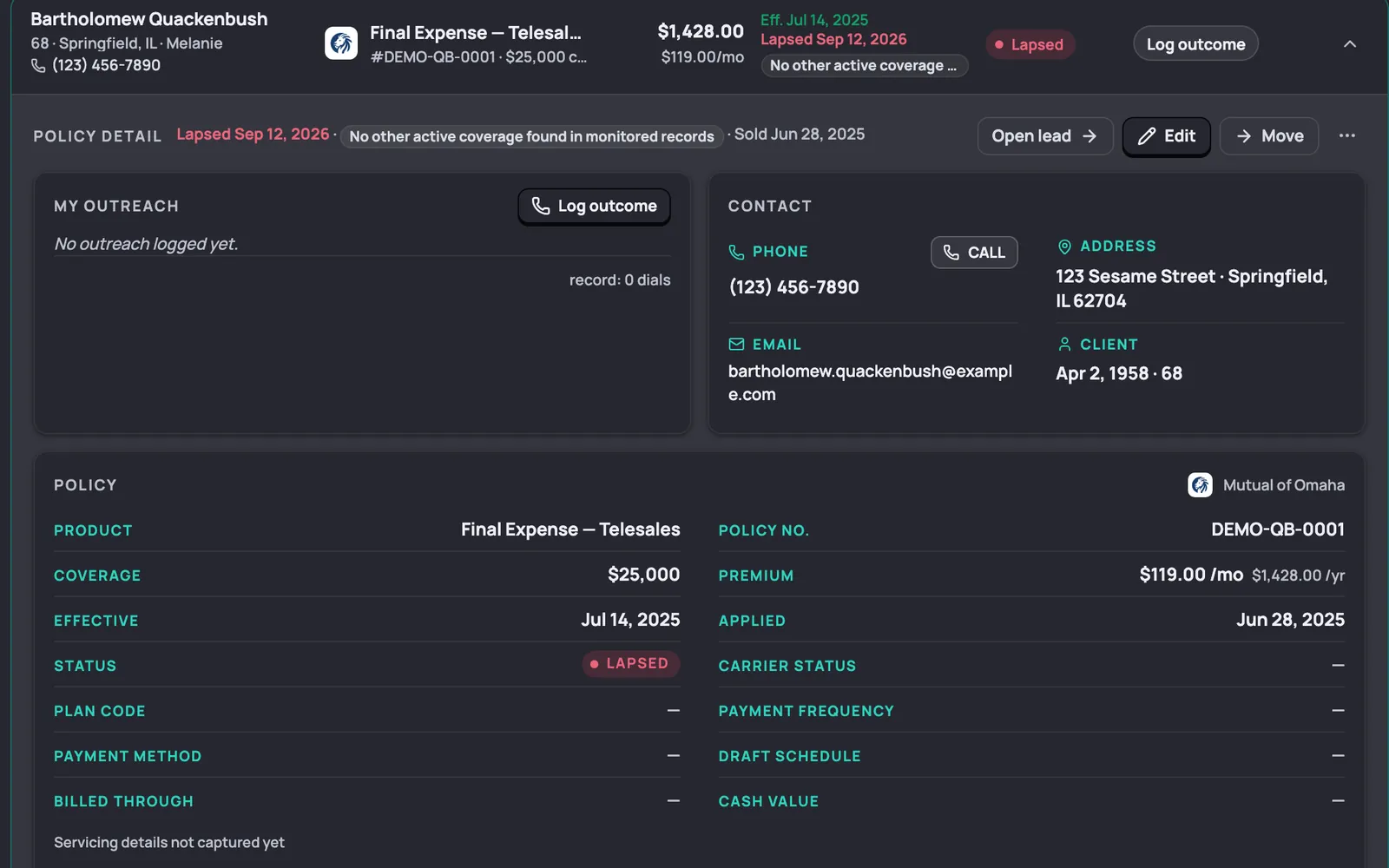This screenshot has height=868, width=1389.
Task: Click Mutual of Omaha carrier name
Action: pos(1283,485)
